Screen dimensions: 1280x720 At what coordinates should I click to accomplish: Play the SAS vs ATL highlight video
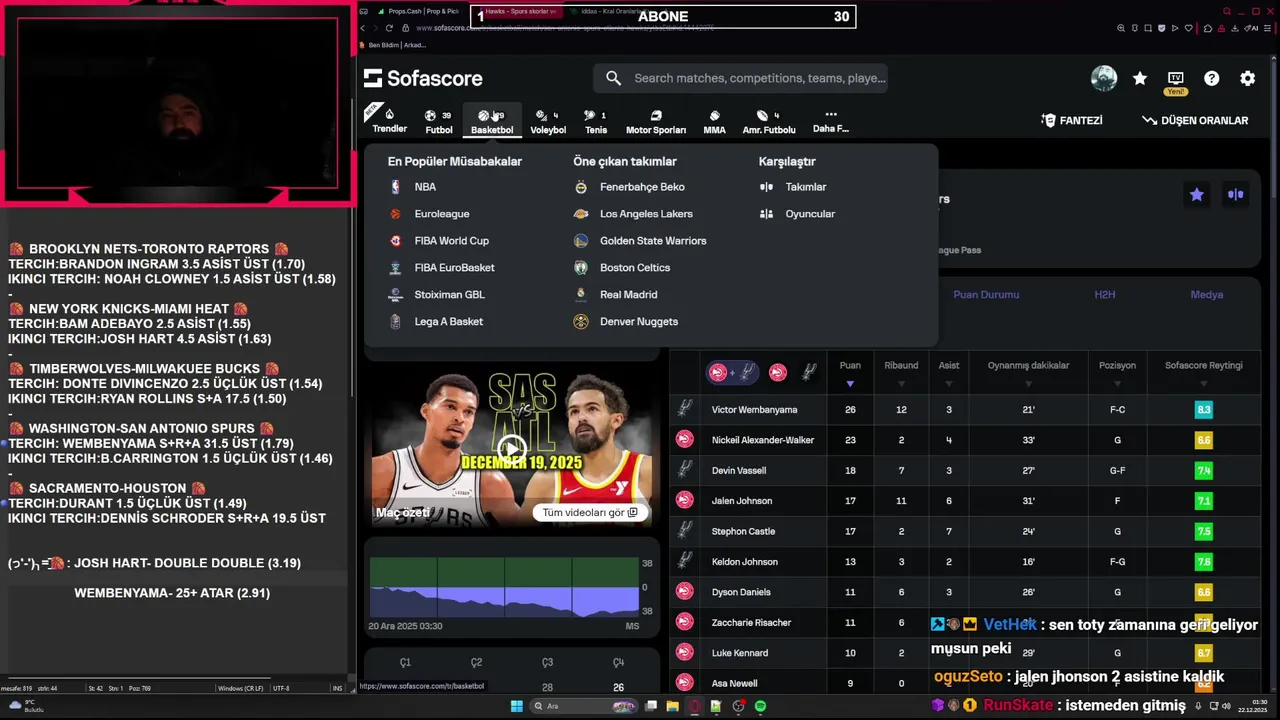tap(510, 449)
